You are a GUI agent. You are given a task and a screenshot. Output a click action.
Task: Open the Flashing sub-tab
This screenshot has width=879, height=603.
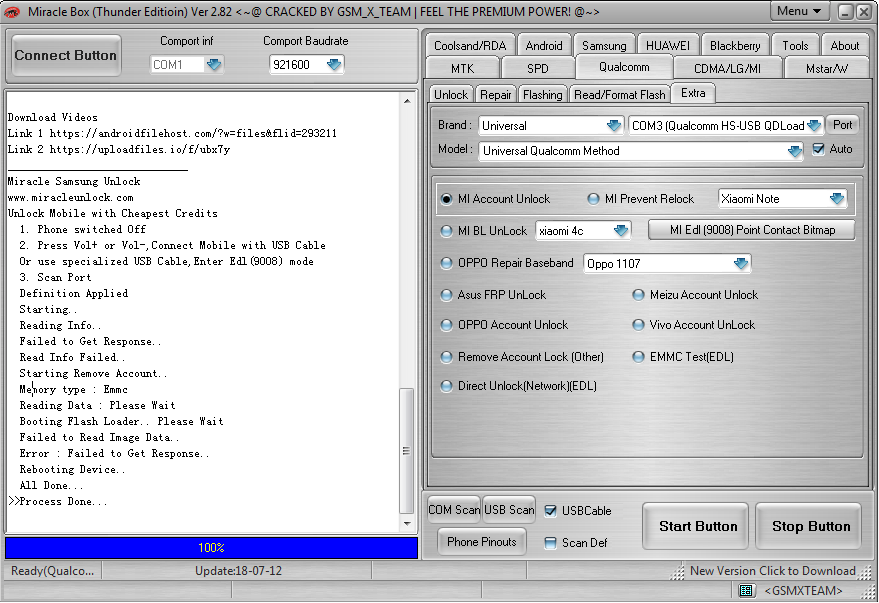coord(543,95)
